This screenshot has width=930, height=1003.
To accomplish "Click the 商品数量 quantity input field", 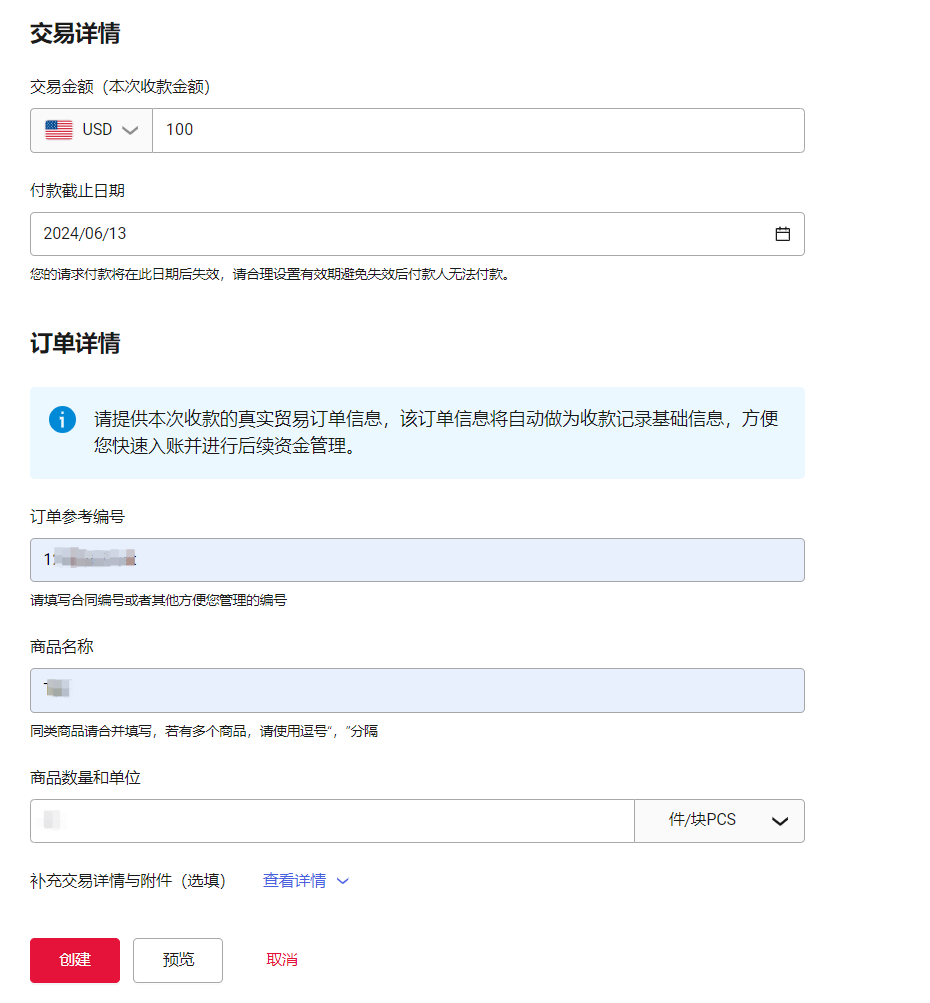I will 330,821.
